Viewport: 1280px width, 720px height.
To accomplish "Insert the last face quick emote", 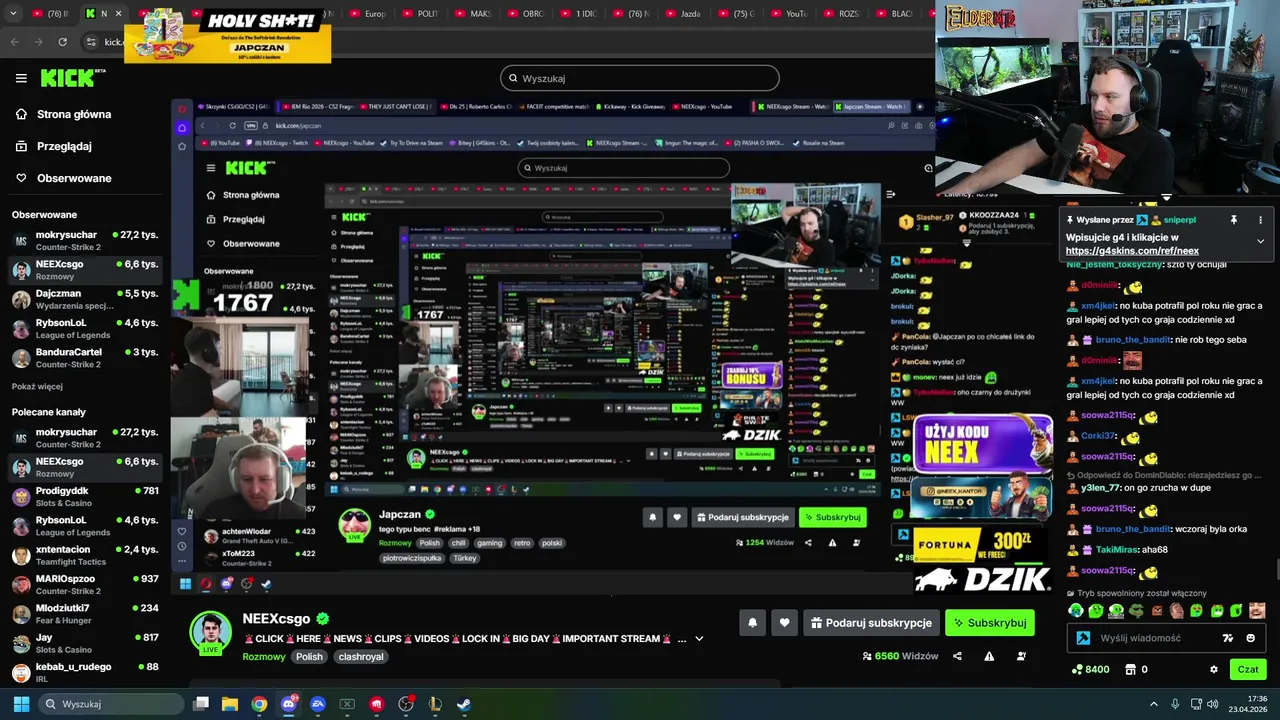I will point(1257,610).
